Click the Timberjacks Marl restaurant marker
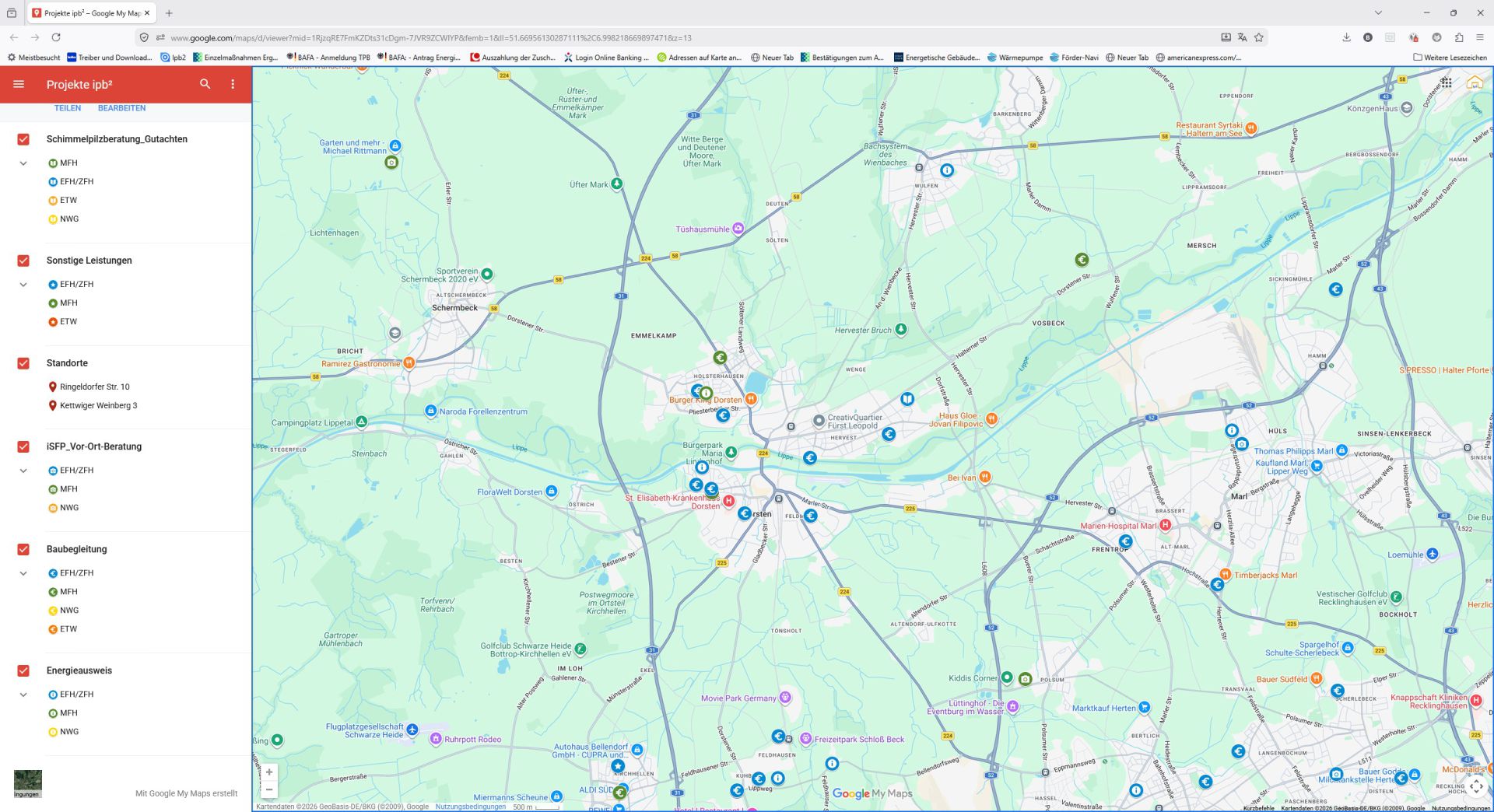 (1225, 575)
